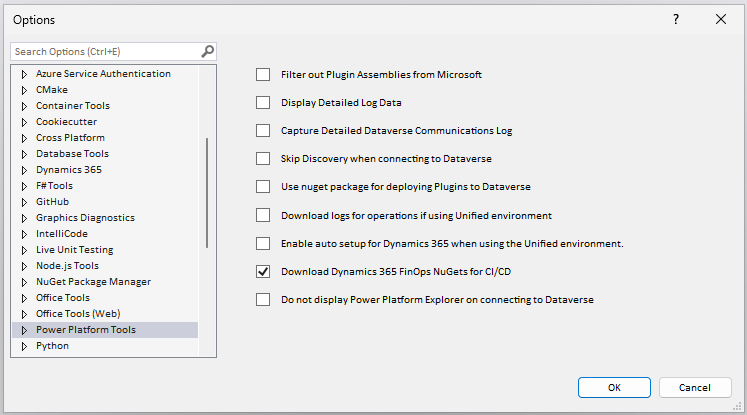Enable Capture Detailed Dataverse Communications Log
The image size is (747, 415).
(263, 131)
